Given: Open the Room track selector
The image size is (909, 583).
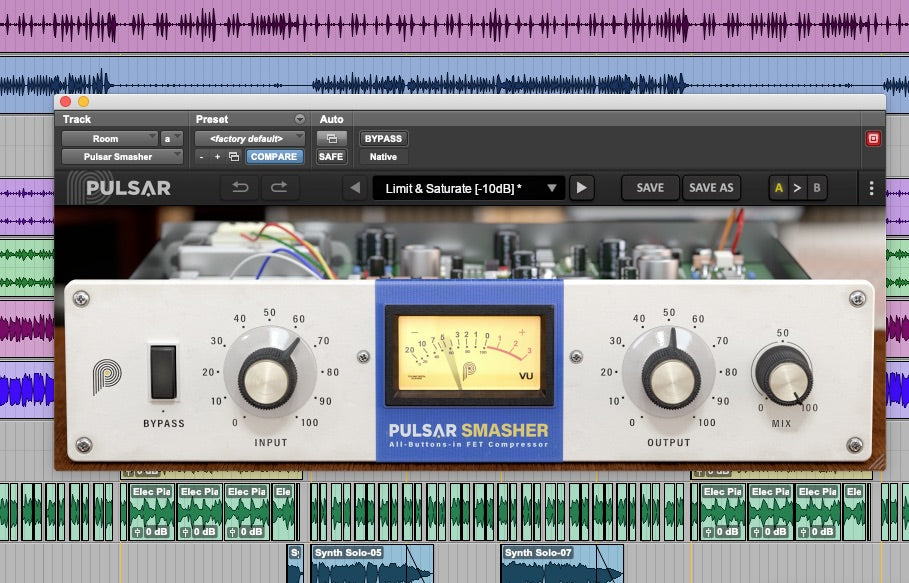Looking at the screenshot, I should (110, 139).
